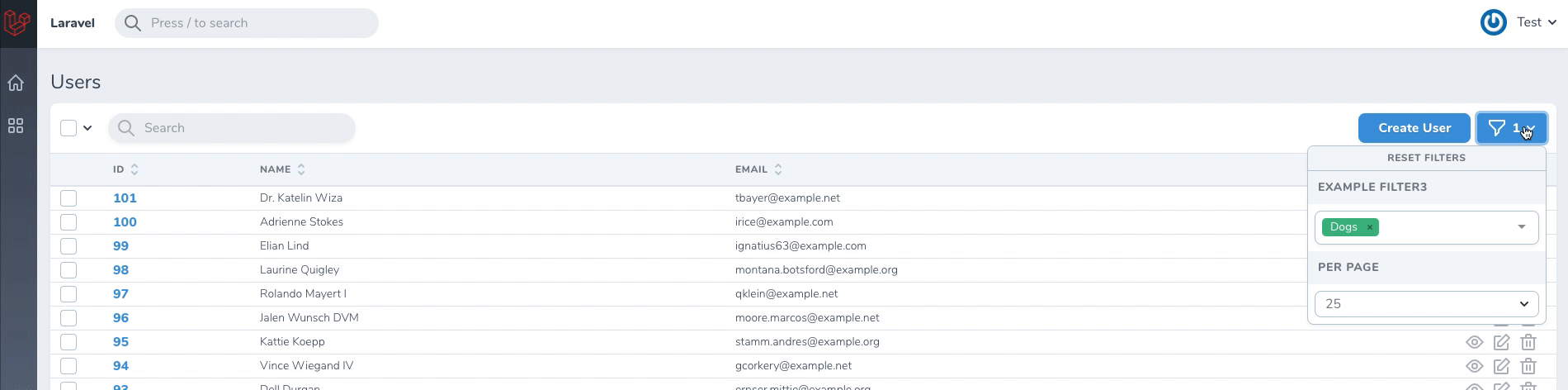
Task: Expand the select-all options chevron
Action: pyautogui.click(x=87, y=128)
